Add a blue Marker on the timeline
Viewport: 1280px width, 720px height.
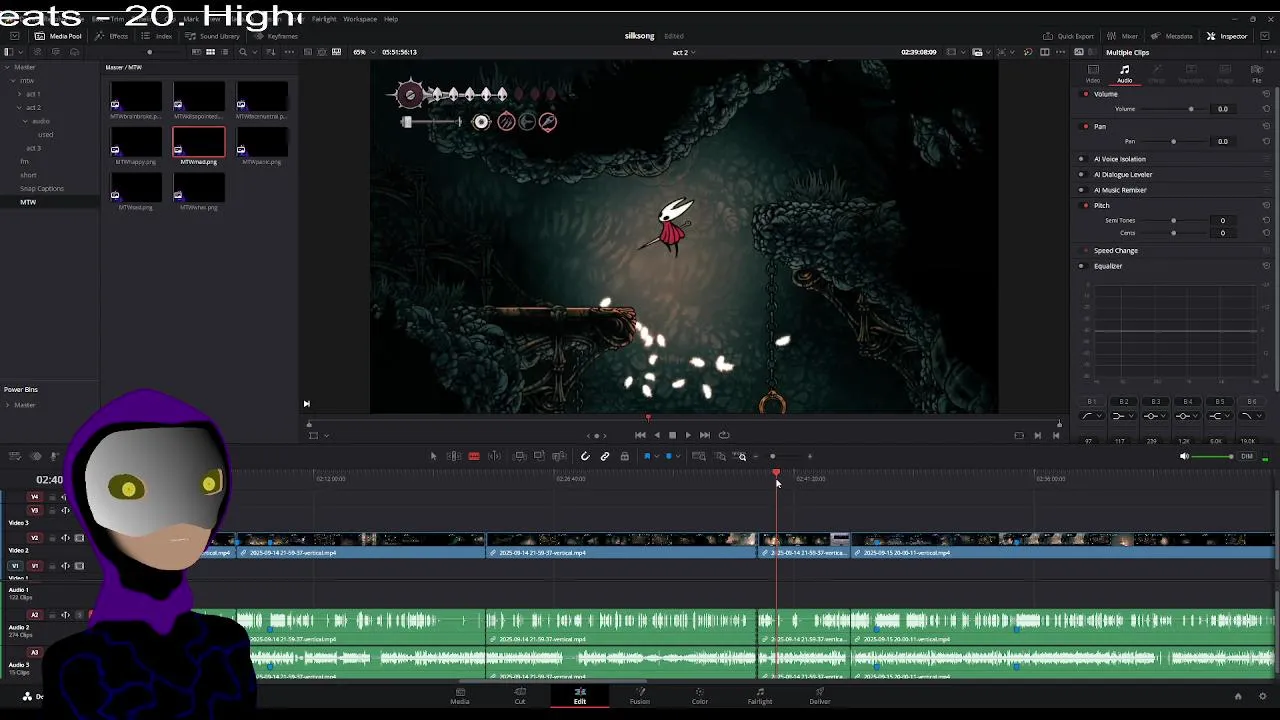[669, 456]
